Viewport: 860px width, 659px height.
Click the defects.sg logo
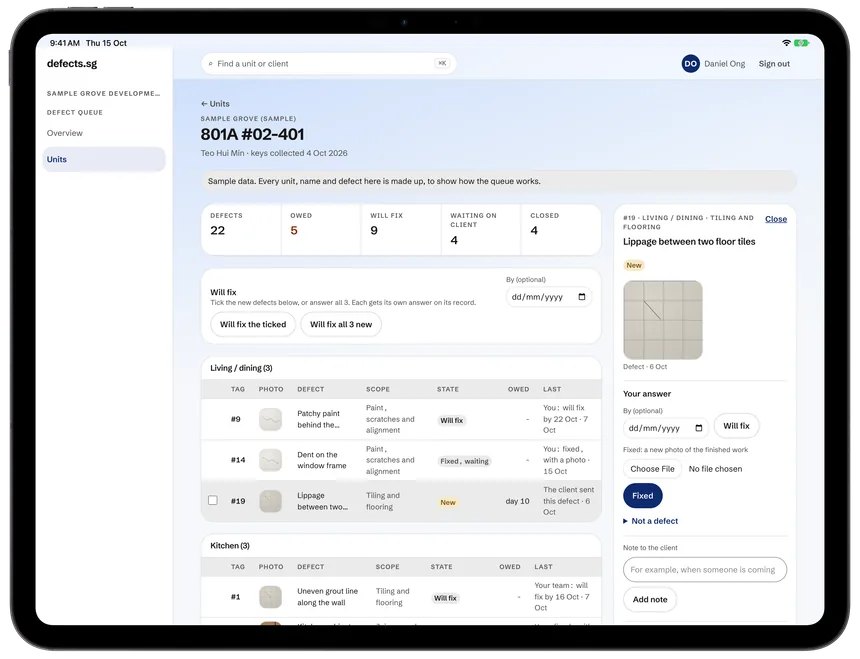(72, 64)
